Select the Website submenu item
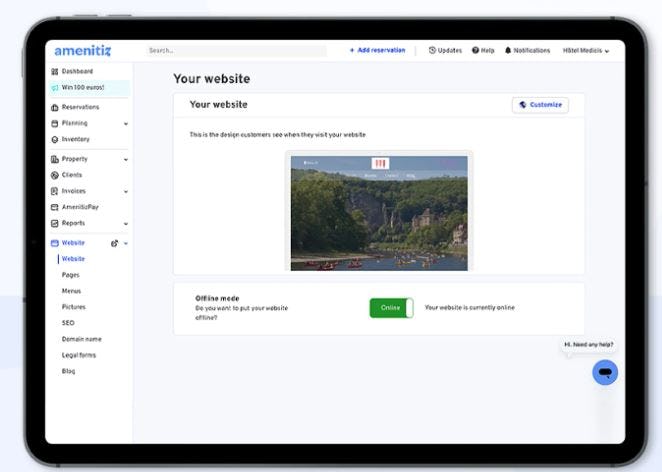 tap(73, 259)
